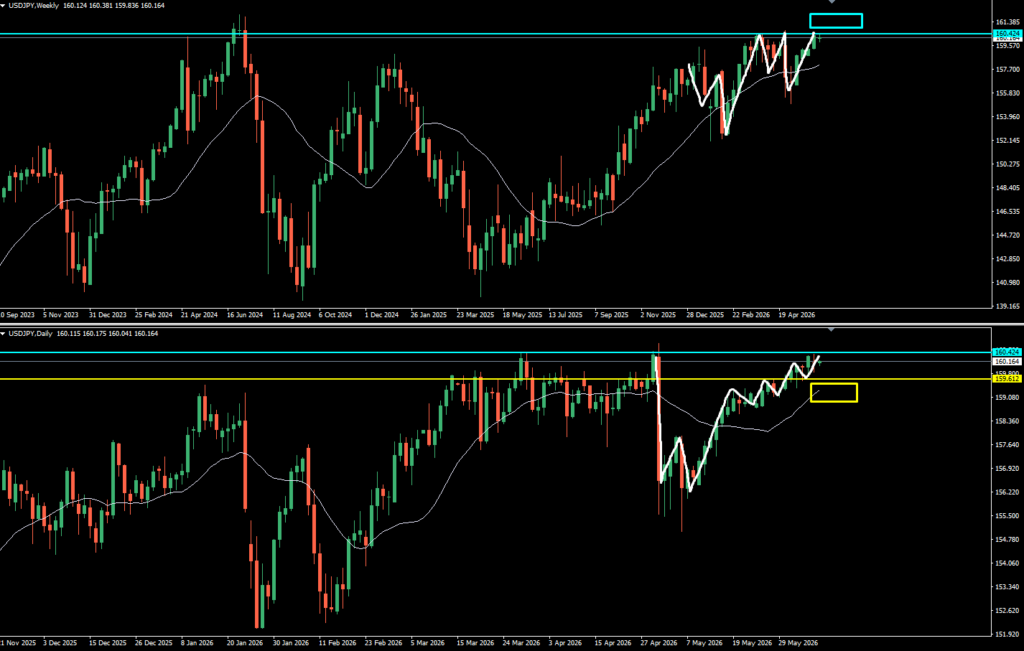The height and width of the screenshot is (651, 1024).
Task: Select the cyan 160.424 price label on Weekly chart
Action: (x=1007, y=33)
